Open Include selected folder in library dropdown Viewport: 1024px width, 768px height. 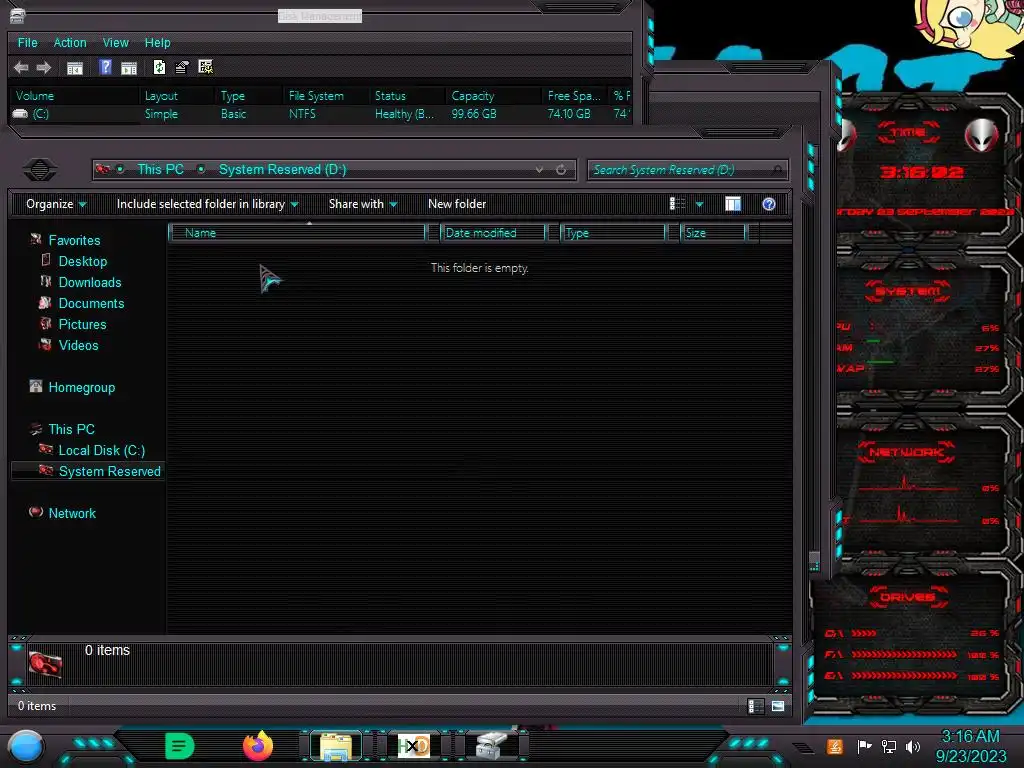pos(207,204)
